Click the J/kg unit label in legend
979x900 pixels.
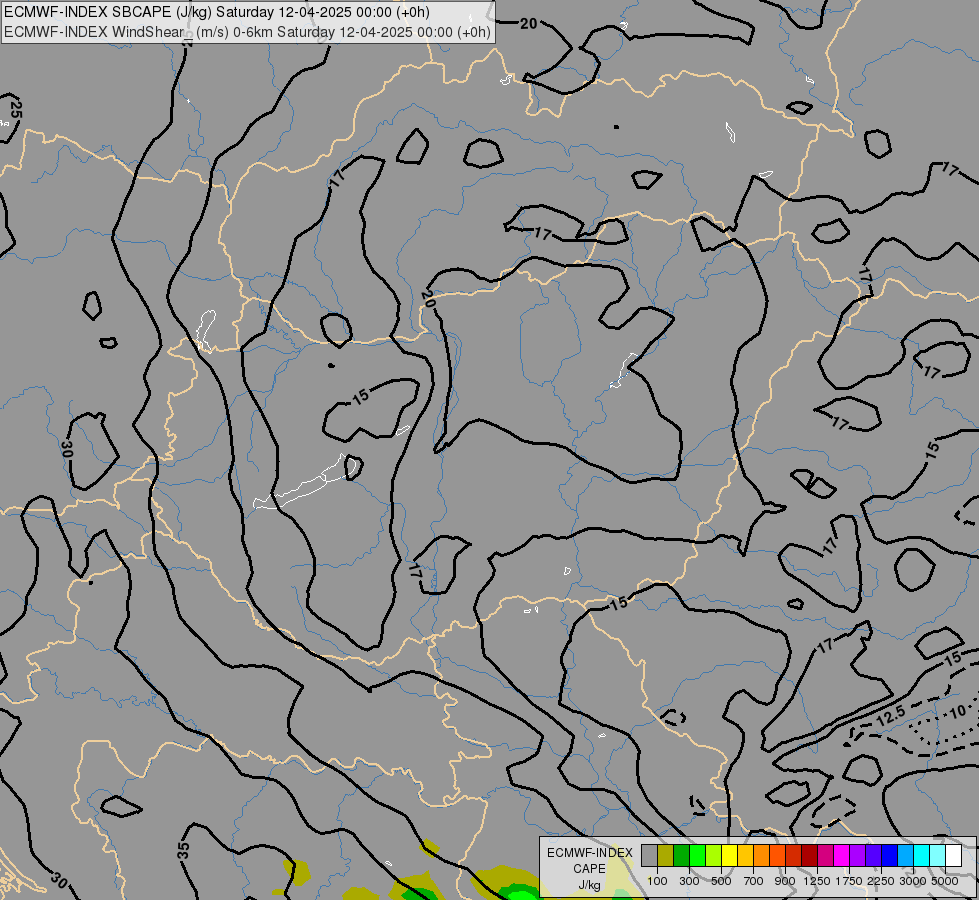click(x=589, y=885)
